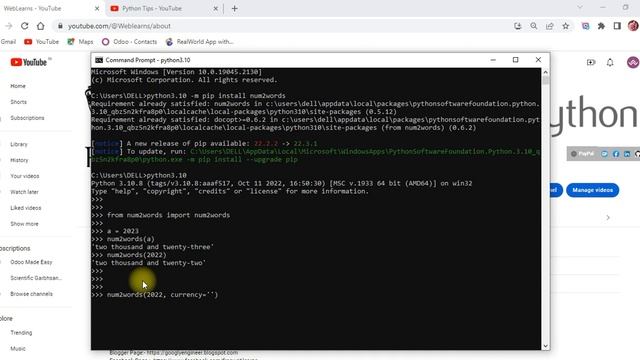Click the Manage videos button

click(592, 190)
